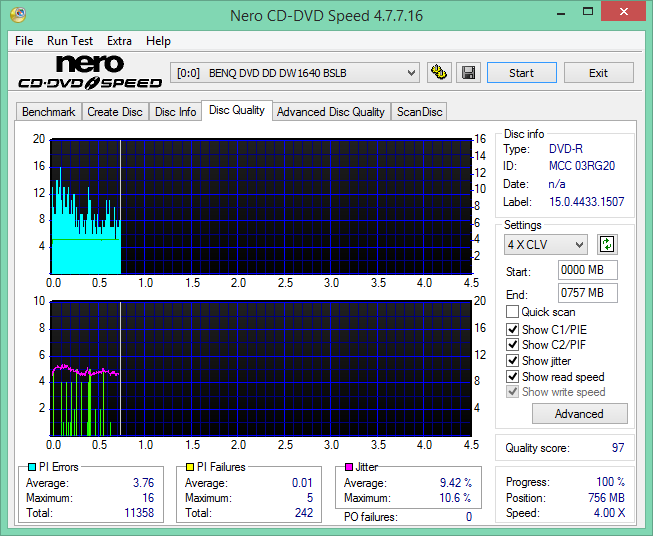Click the disc Date value n/a
The width and height of the screenshot is (653, 536).
click(x=557, y=184)
